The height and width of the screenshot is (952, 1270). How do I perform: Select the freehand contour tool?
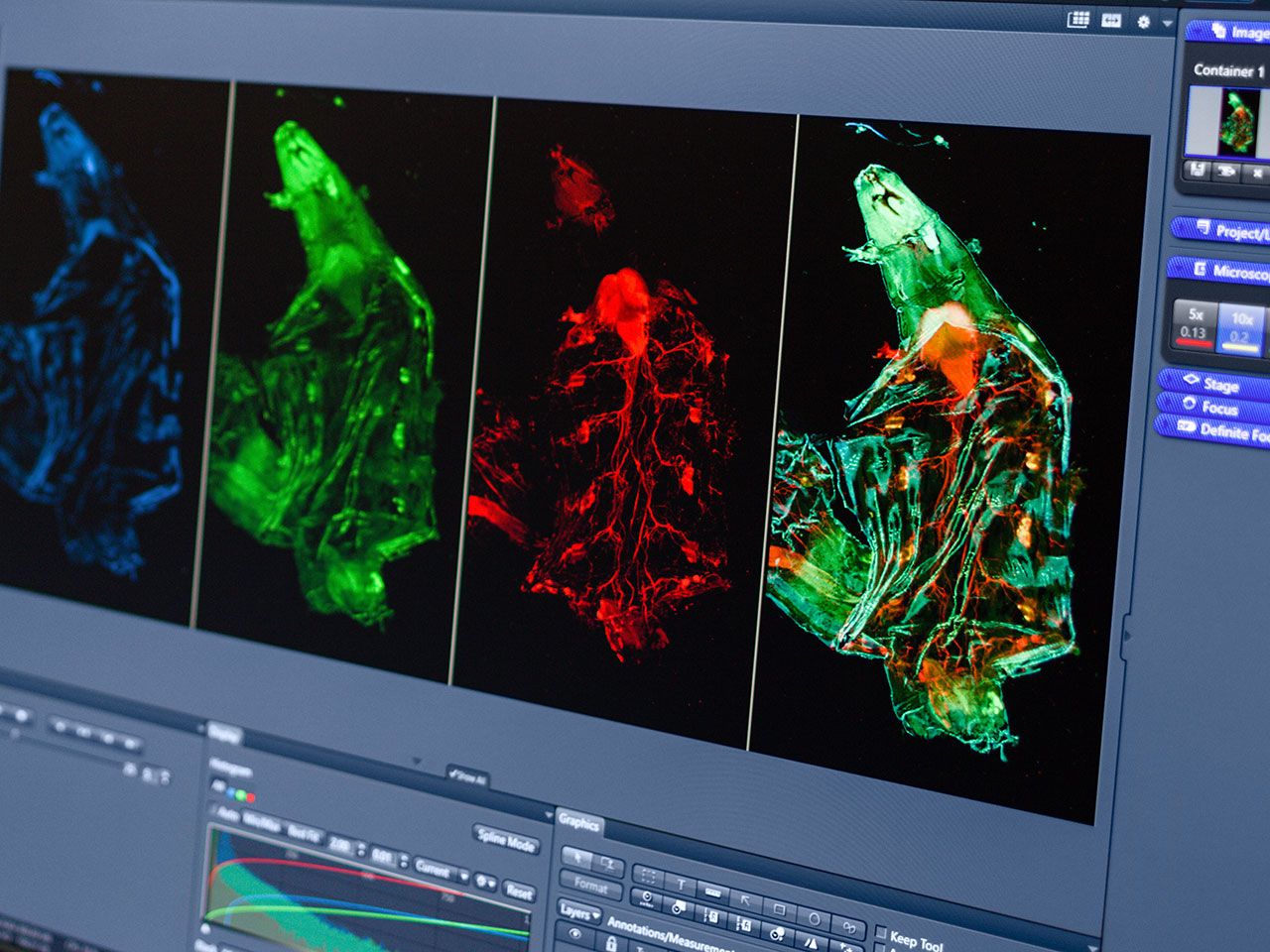click(x=849, y=927)
